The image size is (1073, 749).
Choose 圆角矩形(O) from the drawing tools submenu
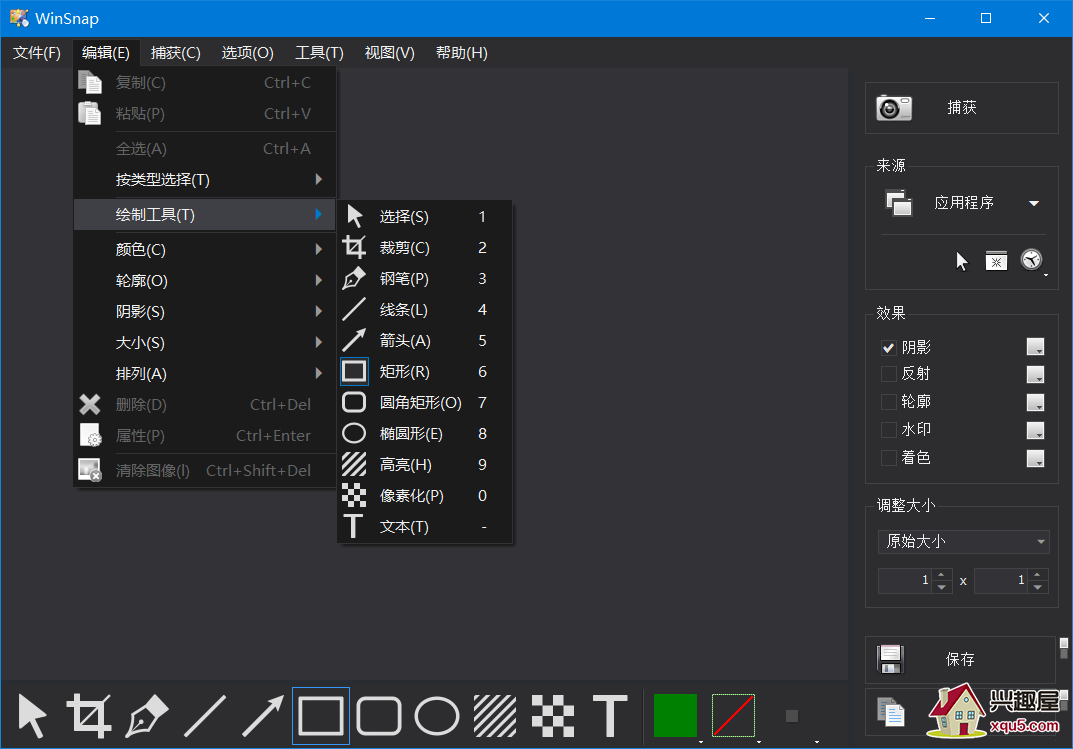(x=420, y=403)
